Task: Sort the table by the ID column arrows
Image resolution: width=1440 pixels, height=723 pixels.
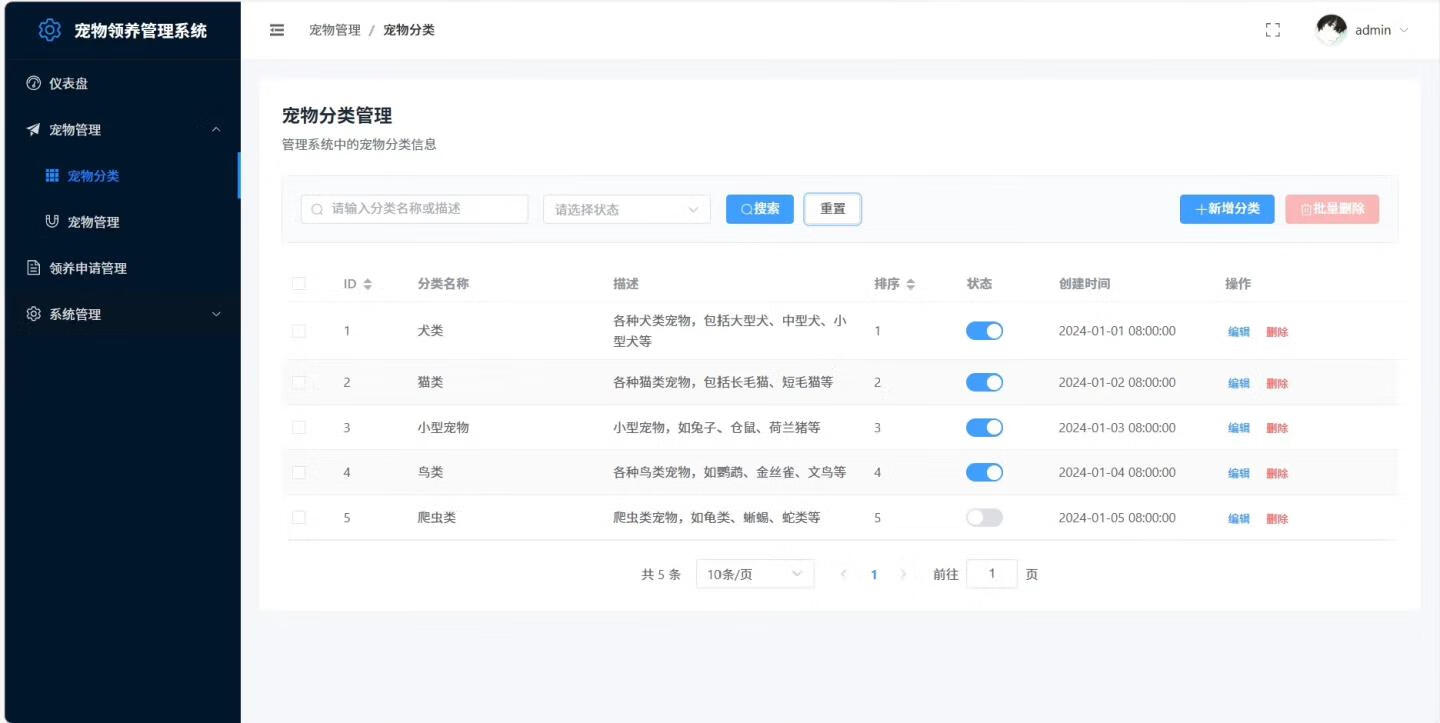Action: (x=370, y=283)
